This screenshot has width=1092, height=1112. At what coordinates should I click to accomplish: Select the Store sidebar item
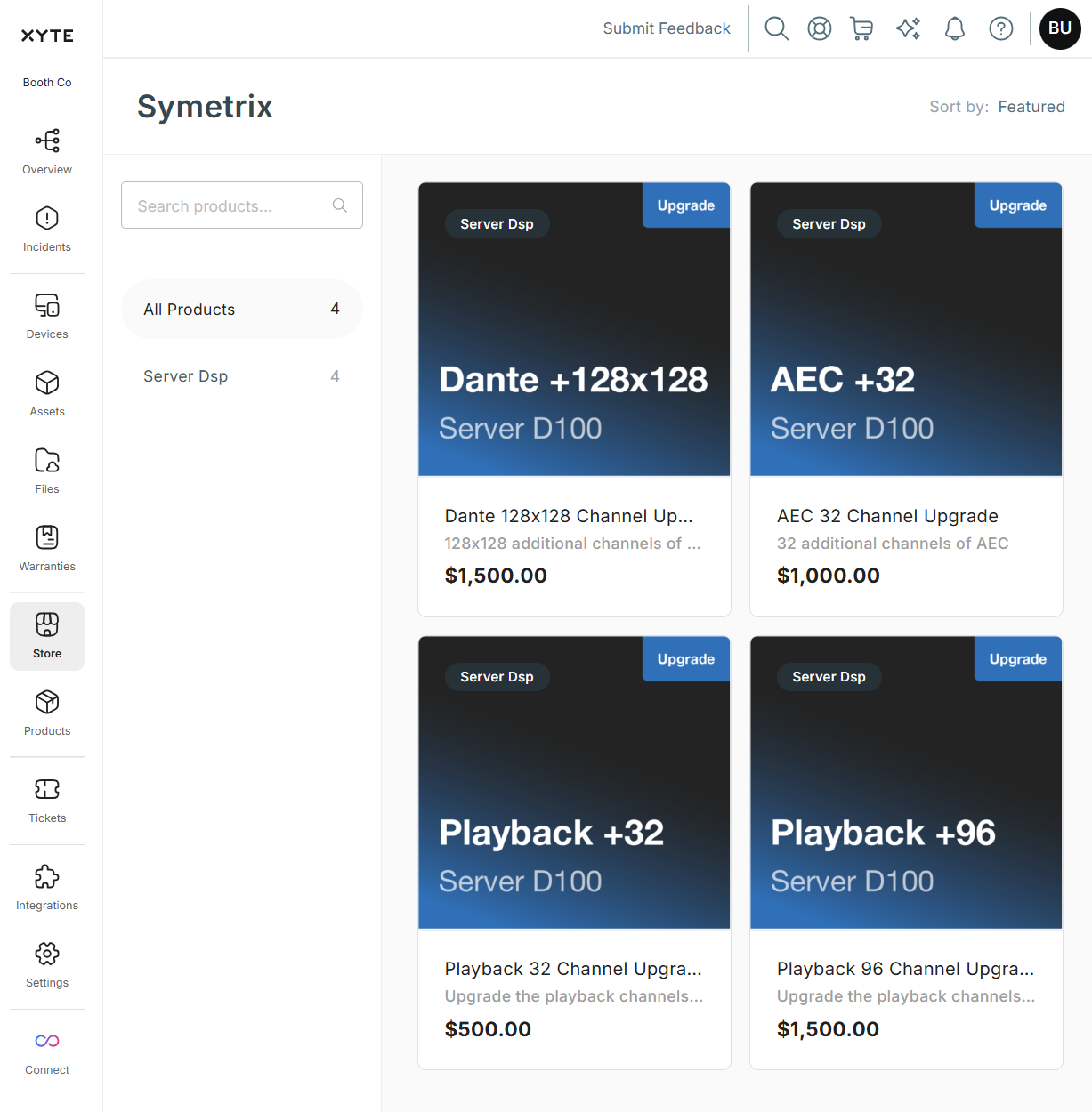47,636
